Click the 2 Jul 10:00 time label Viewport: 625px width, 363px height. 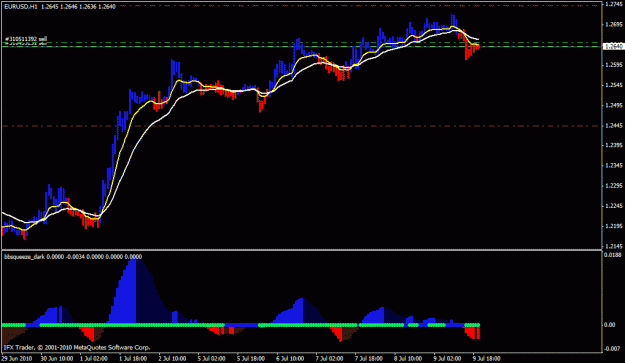click(173, 359)
